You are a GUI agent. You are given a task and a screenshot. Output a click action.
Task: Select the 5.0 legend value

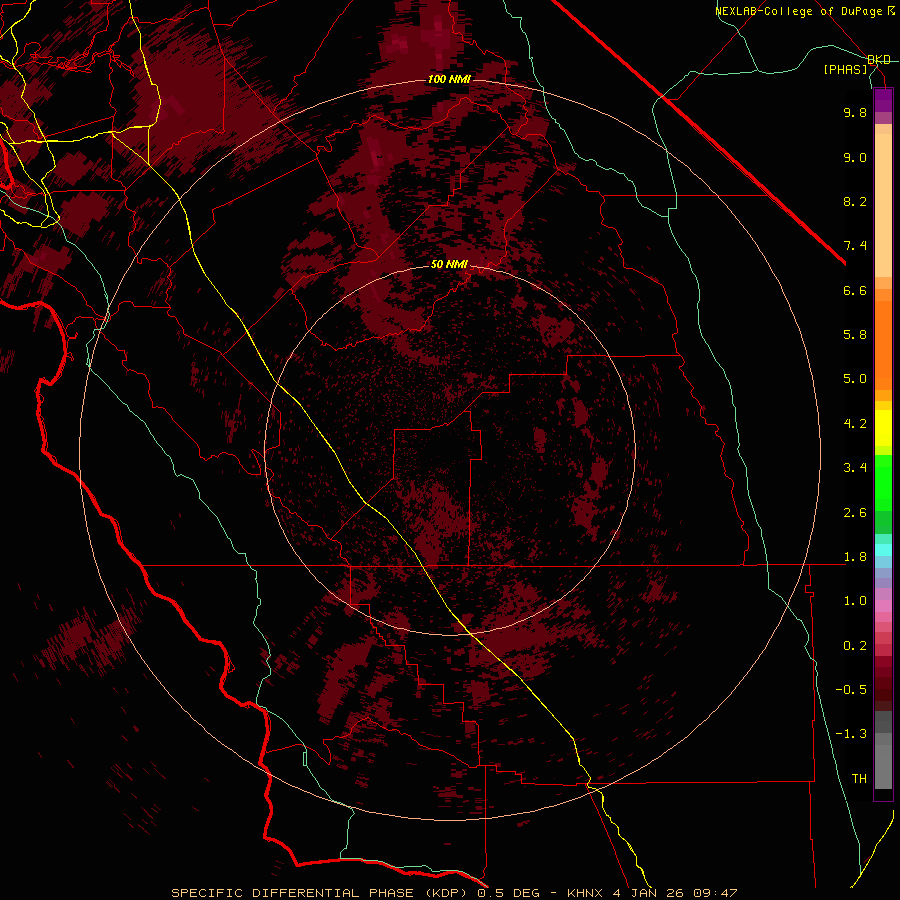click(855, 379)
